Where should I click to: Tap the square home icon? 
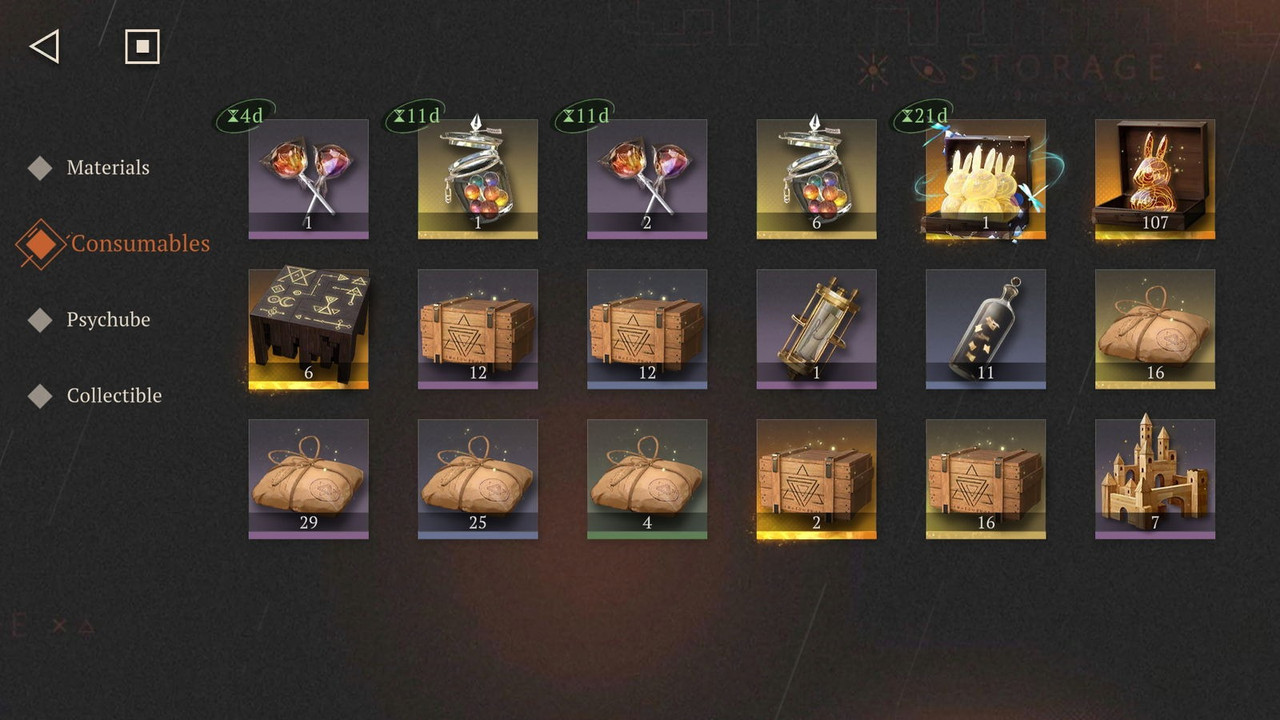click(x=142, y=46)
